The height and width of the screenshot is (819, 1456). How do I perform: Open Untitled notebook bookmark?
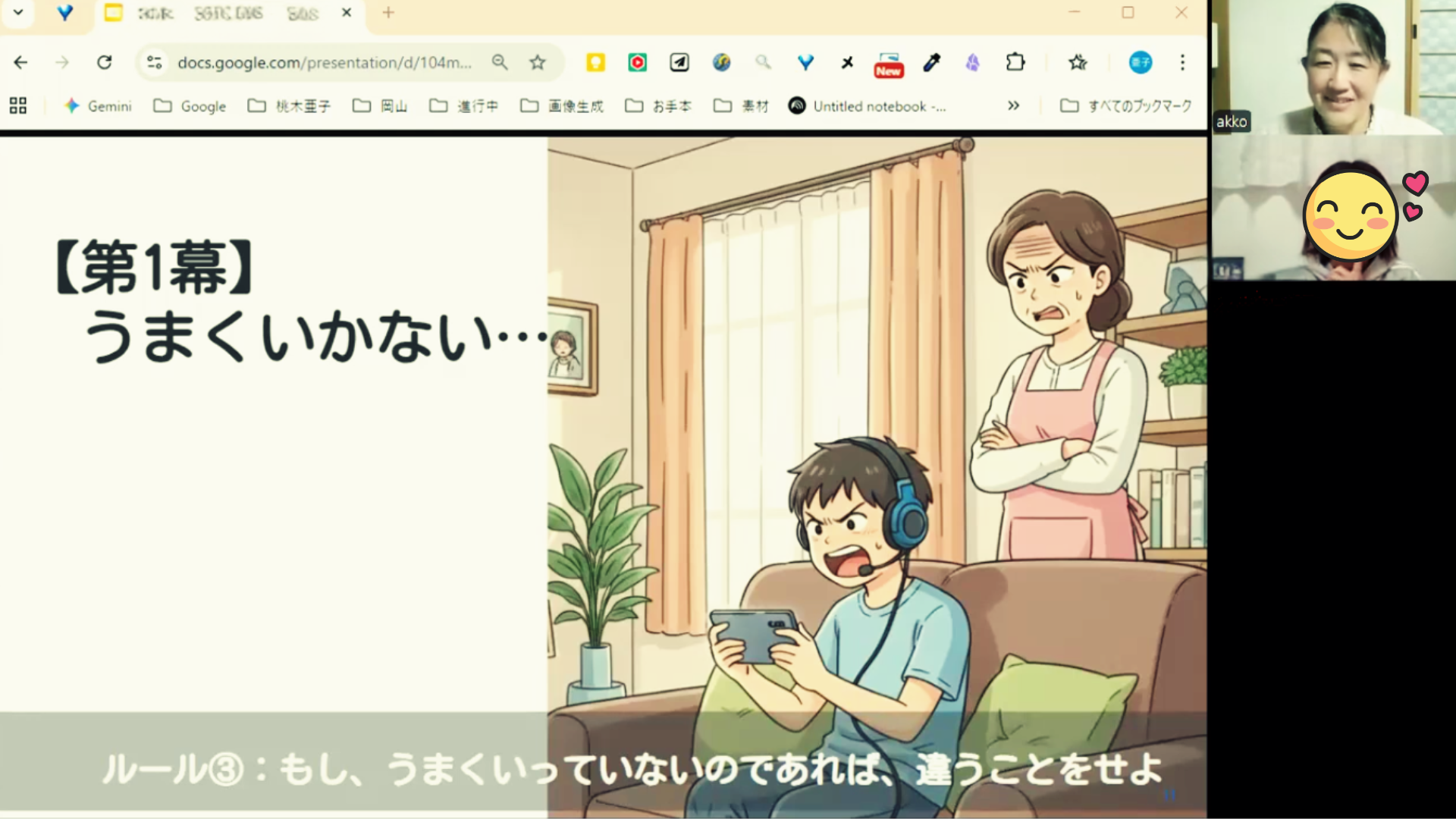pos(868,106)
